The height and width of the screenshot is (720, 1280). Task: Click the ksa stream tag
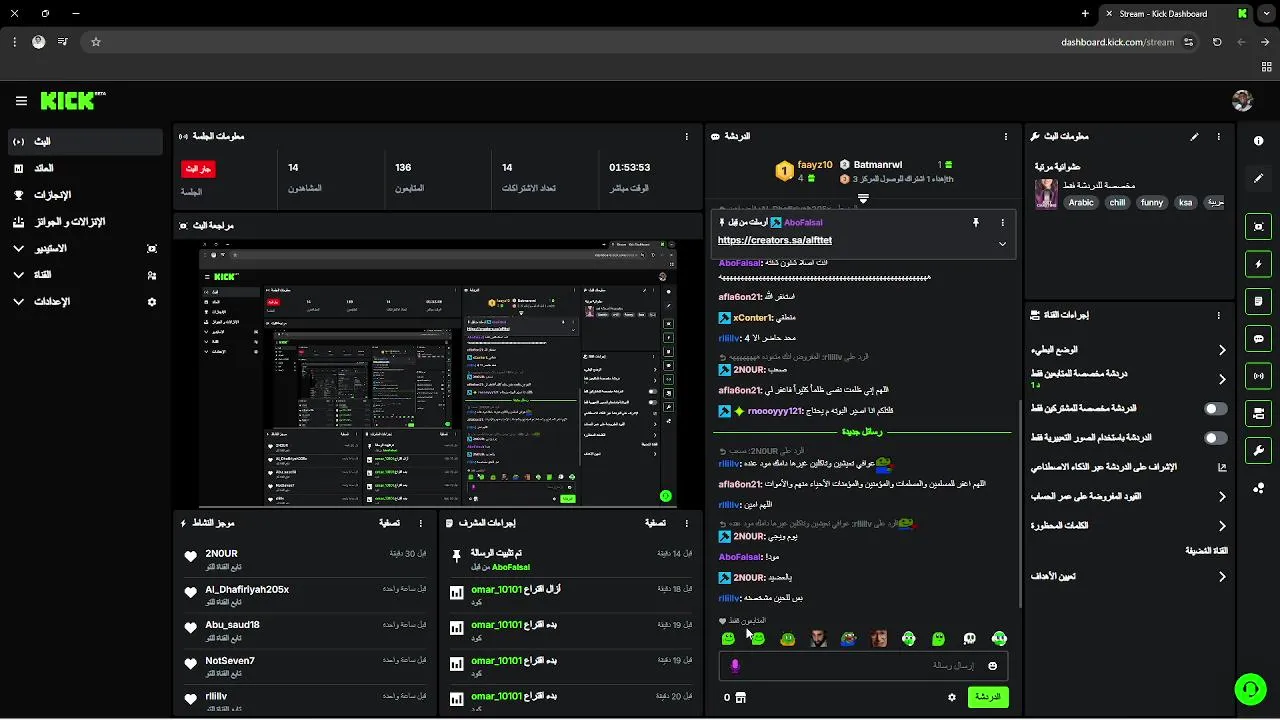pyautogui.click(x=1186, y=202)
